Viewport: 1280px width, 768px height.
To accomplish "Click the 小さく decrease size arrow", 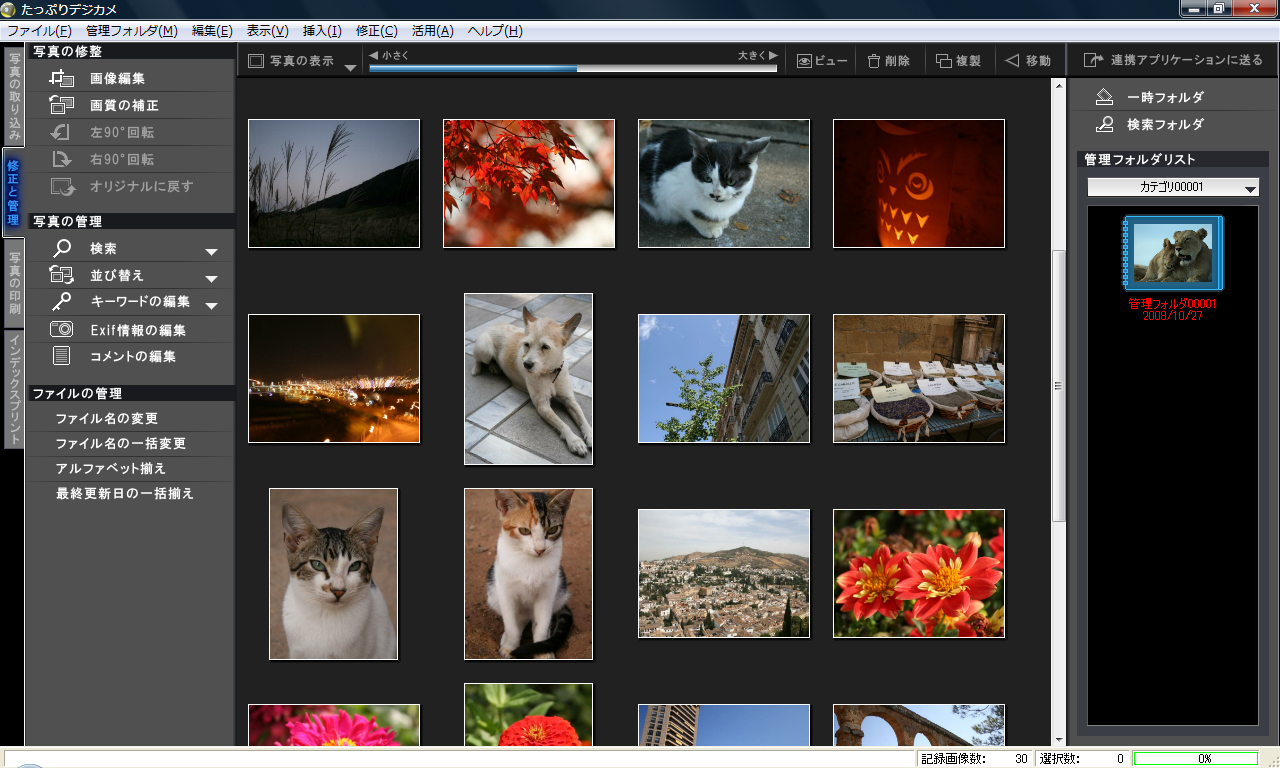I will [x=373, y=55].
